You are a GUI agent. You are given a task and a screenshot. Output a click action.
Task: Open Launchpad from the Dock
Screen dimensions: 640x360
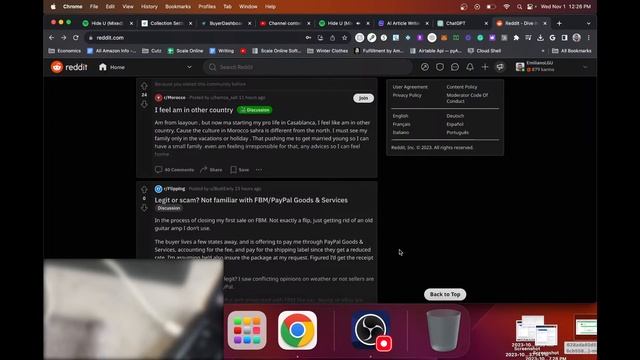pyautogui.click(x=247, y=330)
